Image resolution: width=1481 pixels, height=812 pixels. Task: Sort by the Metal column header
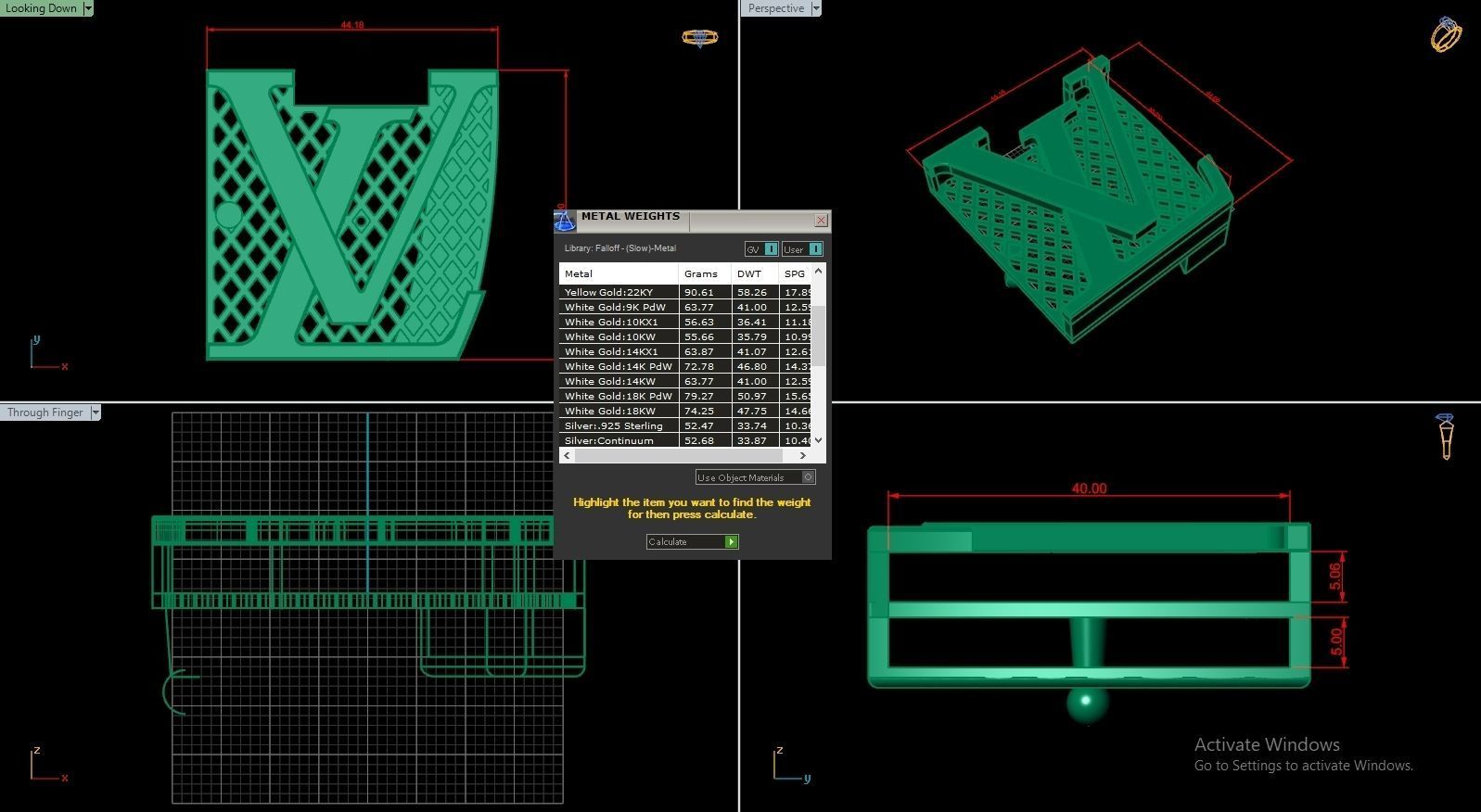[x=619, y=273]
